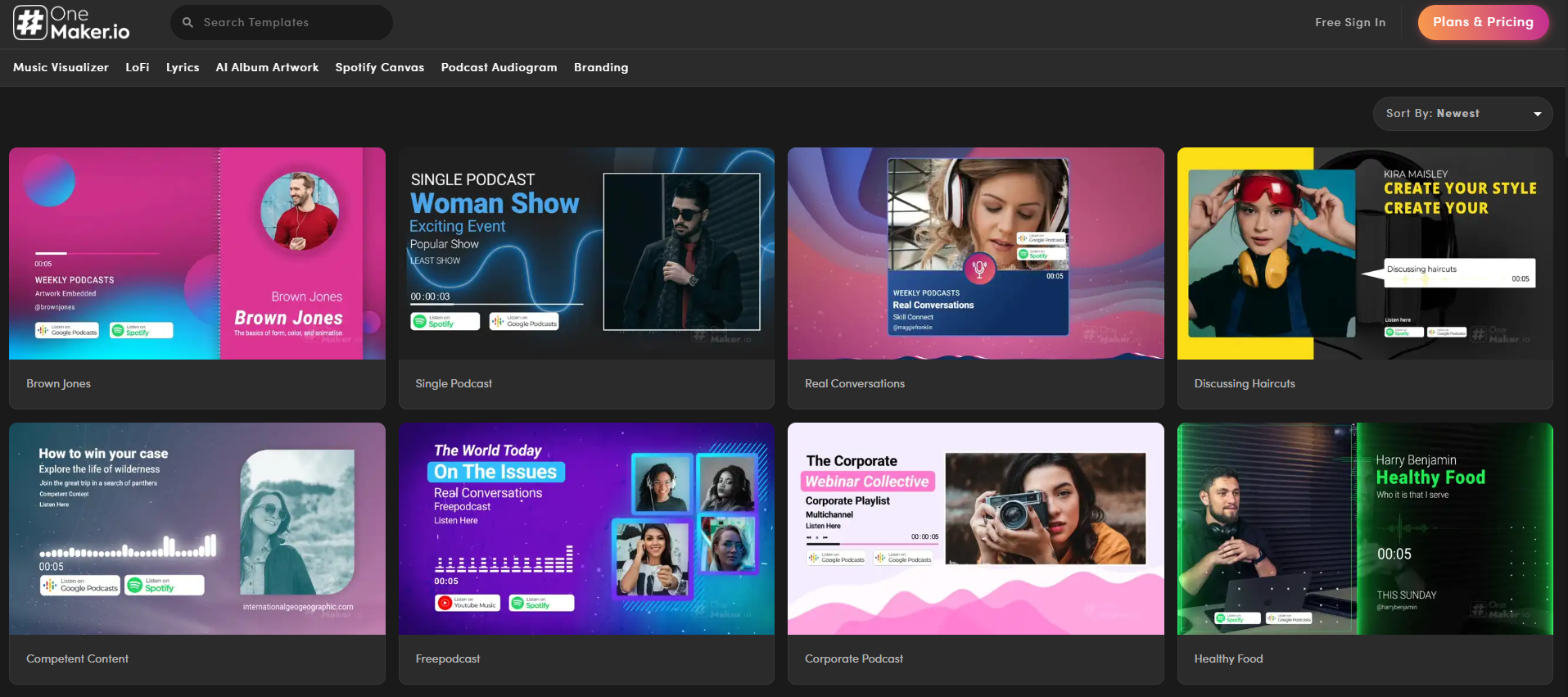Open the Create Your Style thumbnail
The height and width of the screenshot is (697, 1568).
pos(1365,253)
